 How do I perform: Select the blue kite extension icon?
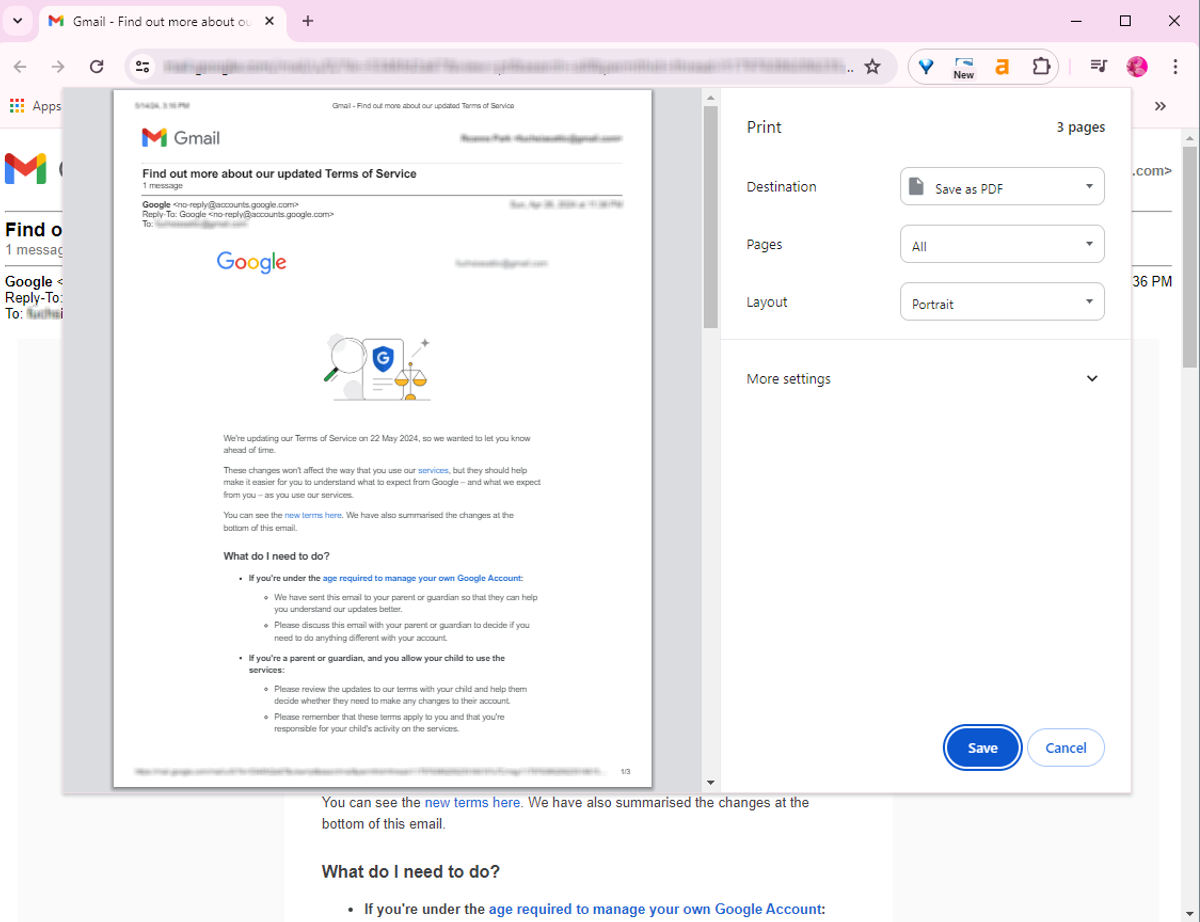pos(926,66)
